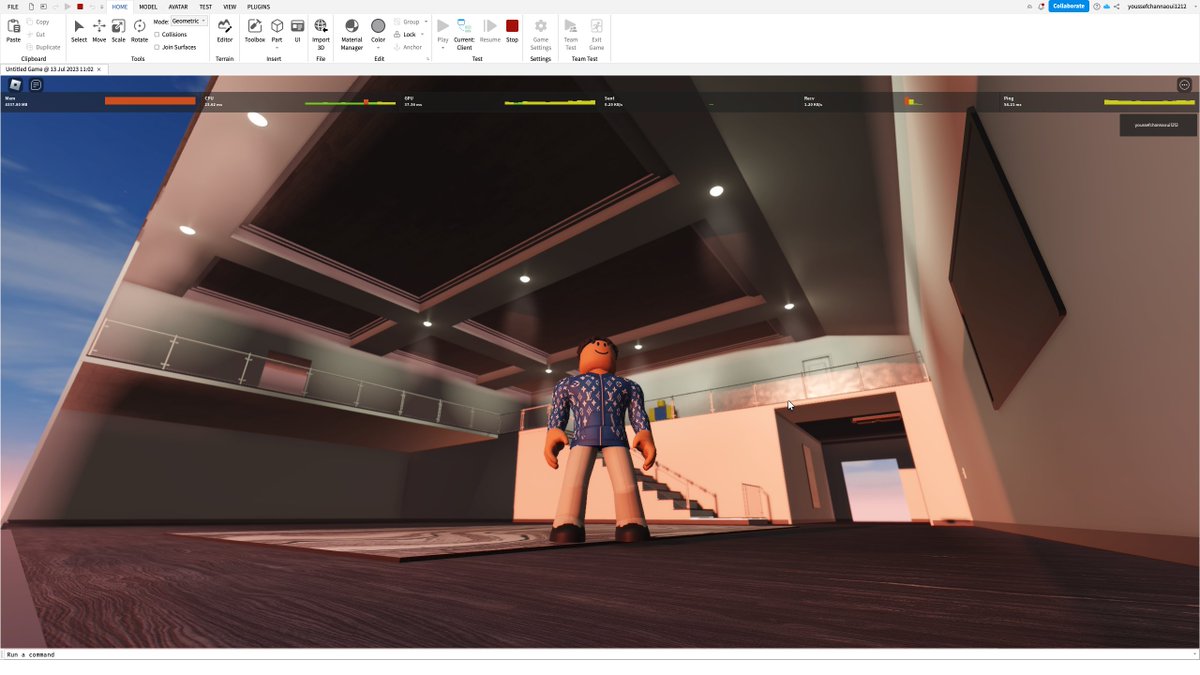Click the share icon beside username
Viewport: 1200px width, 675px height.
coord(1117,6)
